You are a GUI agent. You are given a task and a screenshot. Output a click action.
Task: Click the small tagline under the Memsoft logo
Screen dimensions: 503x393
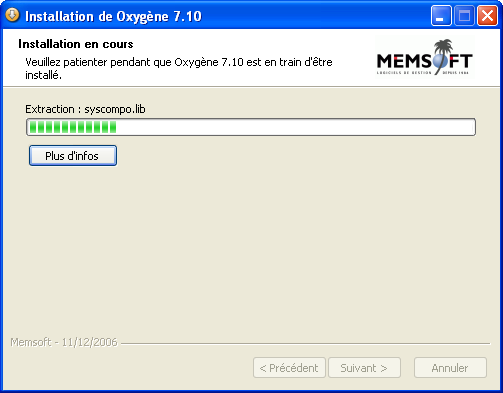point(423,73)
